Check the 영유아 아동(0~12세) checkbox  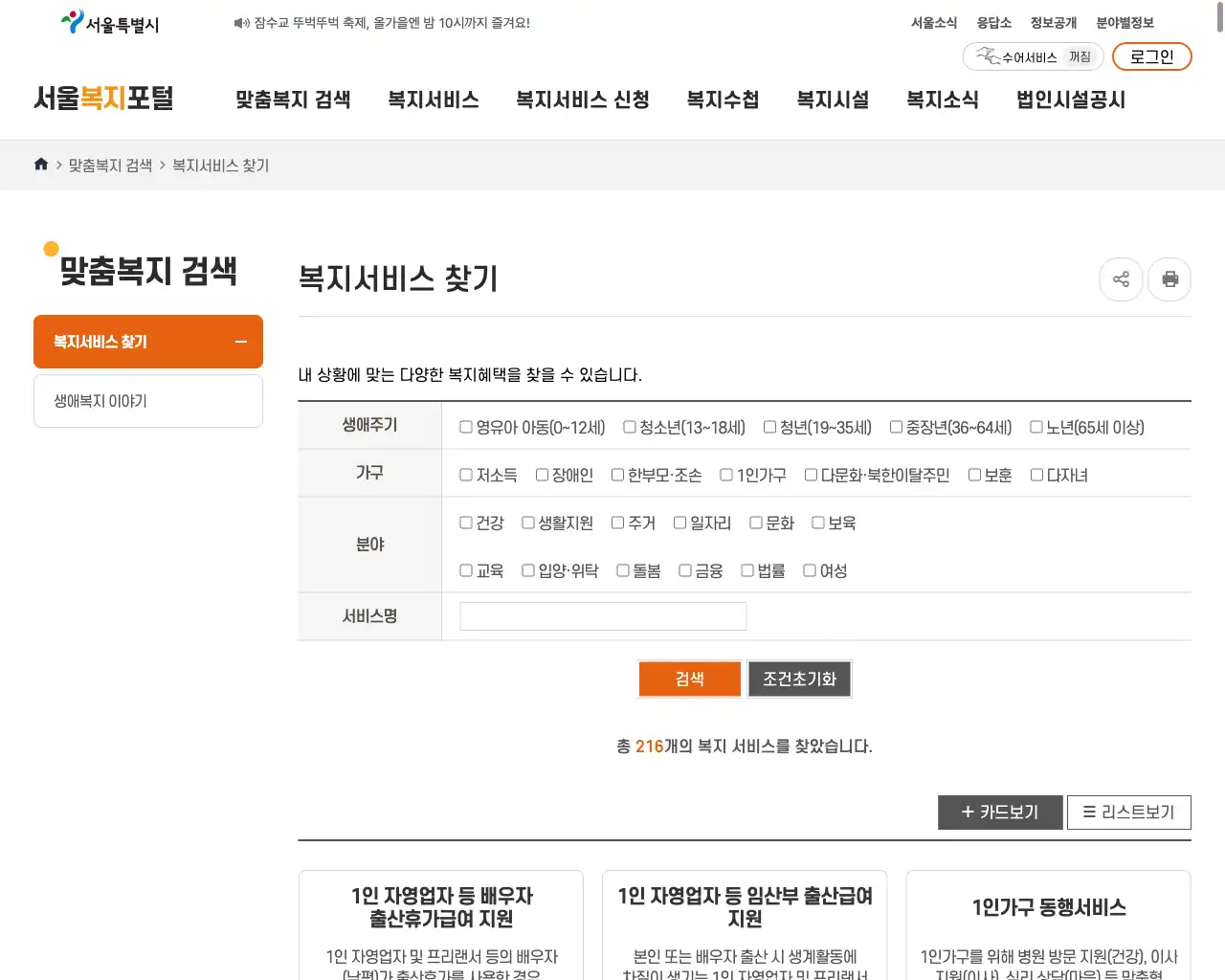(x=466, y=427)
